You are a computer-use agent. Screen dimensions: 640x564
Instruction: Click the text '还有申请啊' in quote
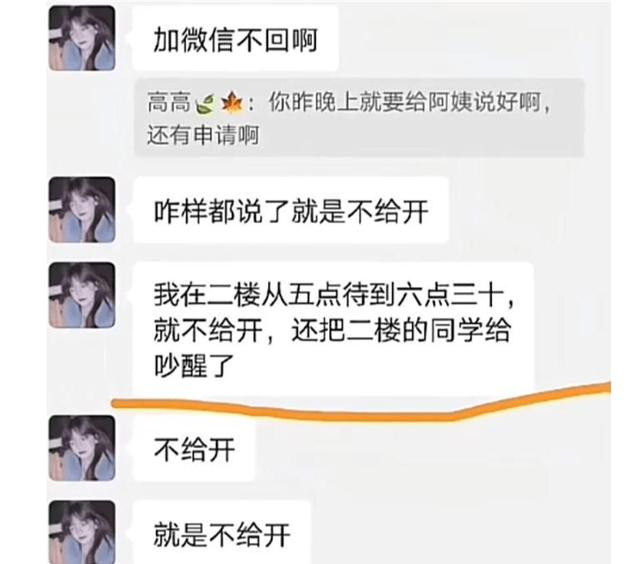(x=203, y=135)
